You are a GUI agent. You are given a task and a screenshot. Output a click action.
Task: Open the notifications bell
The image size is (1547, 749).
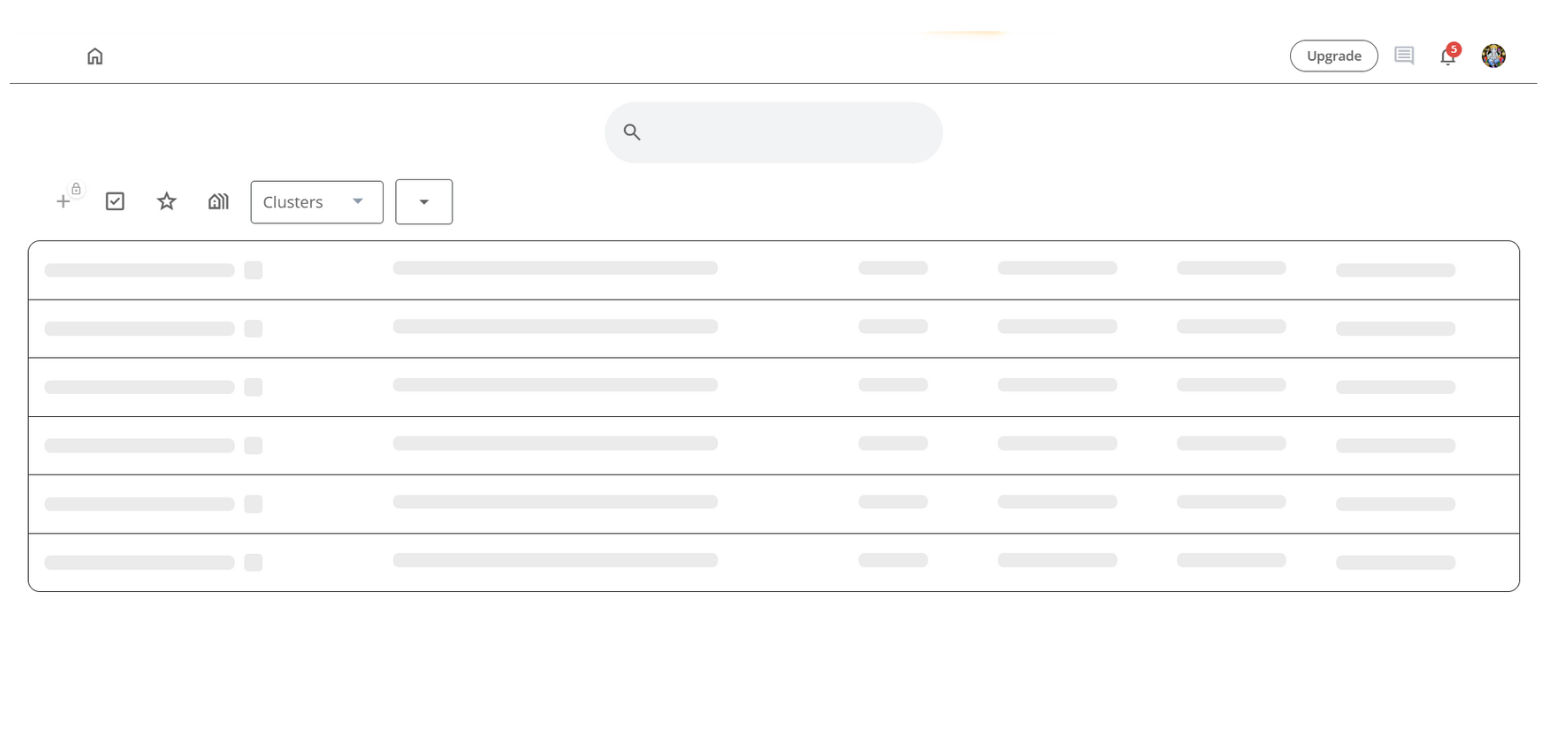(x=1446, y=58)
